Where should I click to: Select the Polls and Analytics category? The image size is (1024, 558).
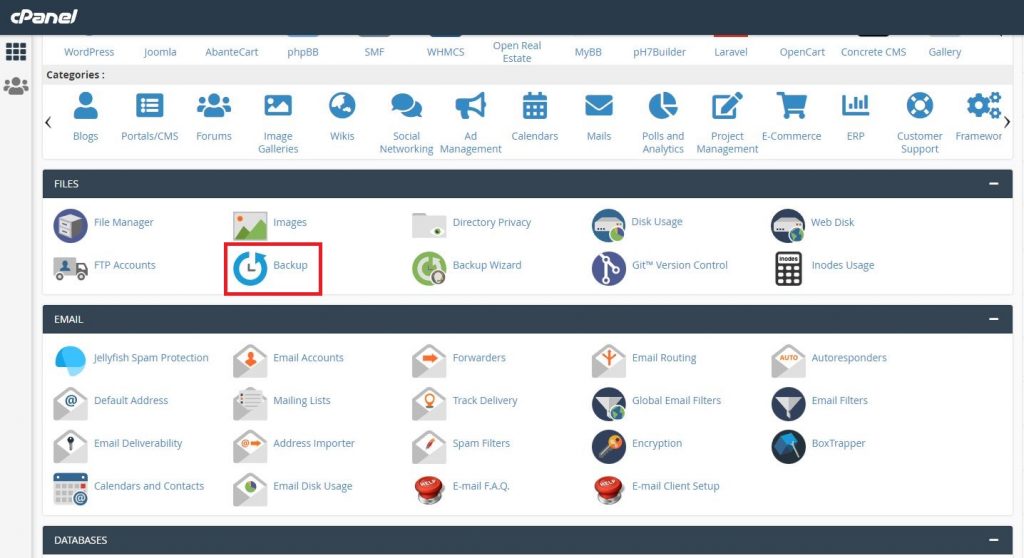[x=663, y=123]
